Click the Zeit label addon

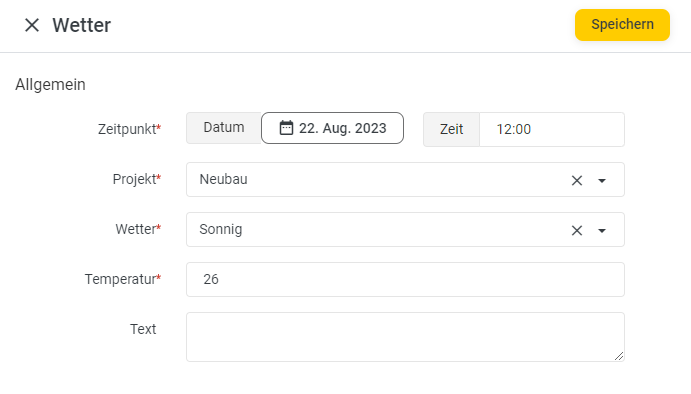pos(451,129)
